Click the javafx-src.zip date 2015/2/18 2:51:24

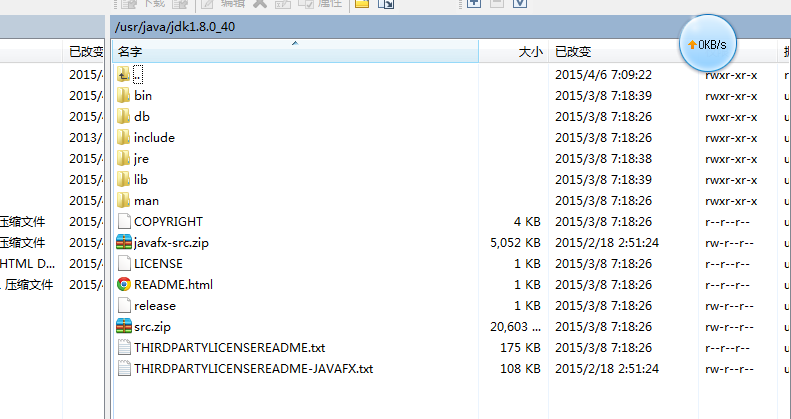point(607,243)
